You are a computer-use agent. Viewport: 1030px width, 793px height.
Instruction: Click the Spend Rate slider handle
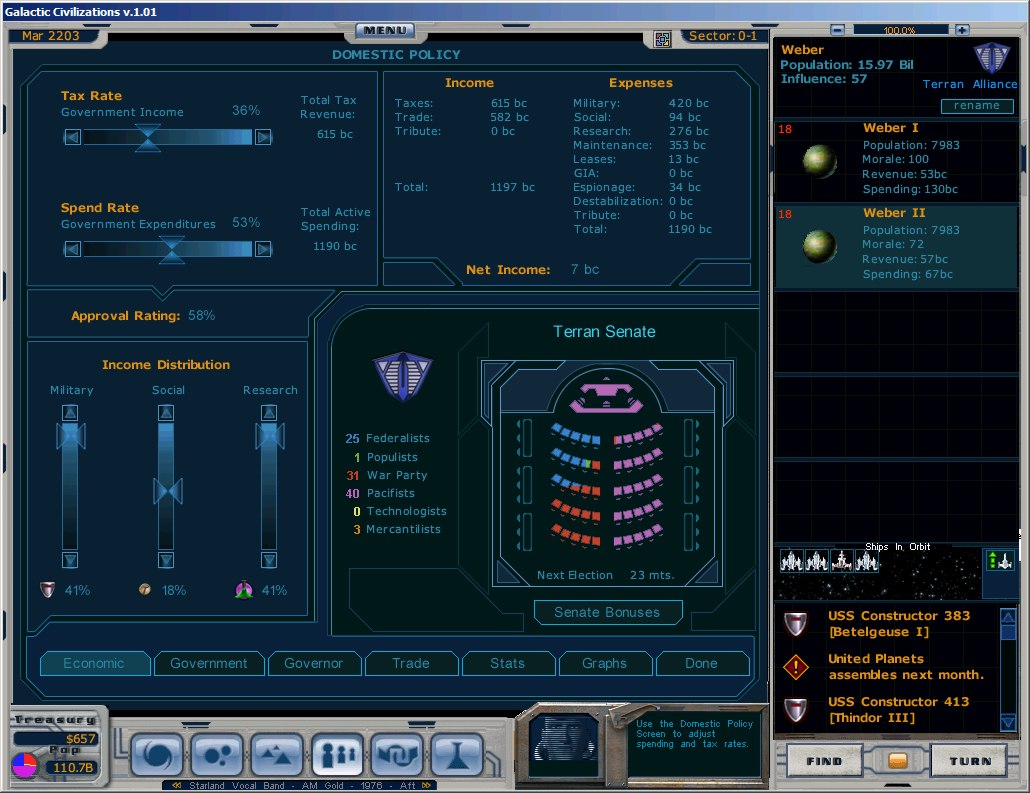tap(172, 250)
